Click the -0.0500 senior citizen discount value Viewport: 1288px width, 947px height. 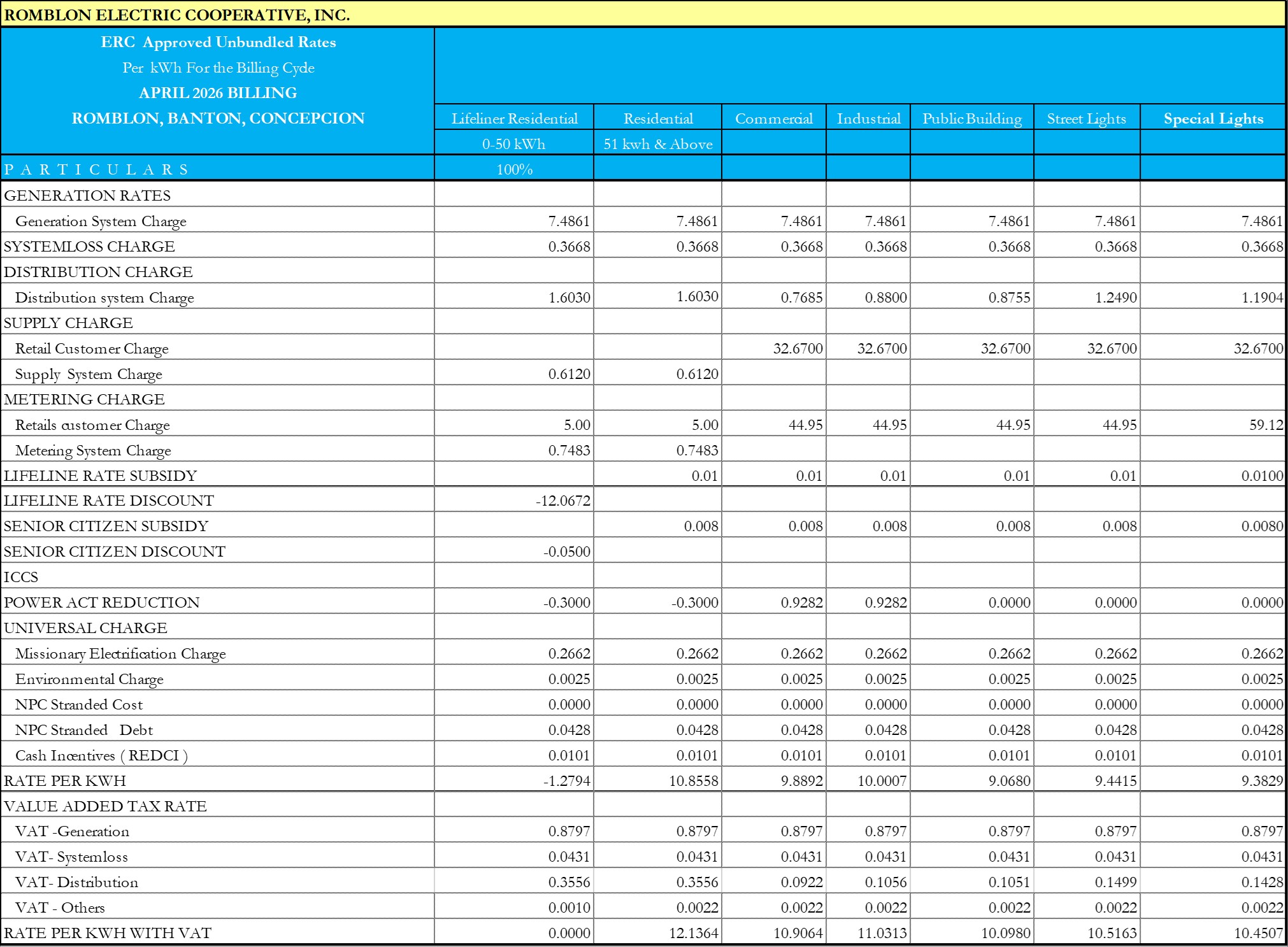[x=567, y=552]
